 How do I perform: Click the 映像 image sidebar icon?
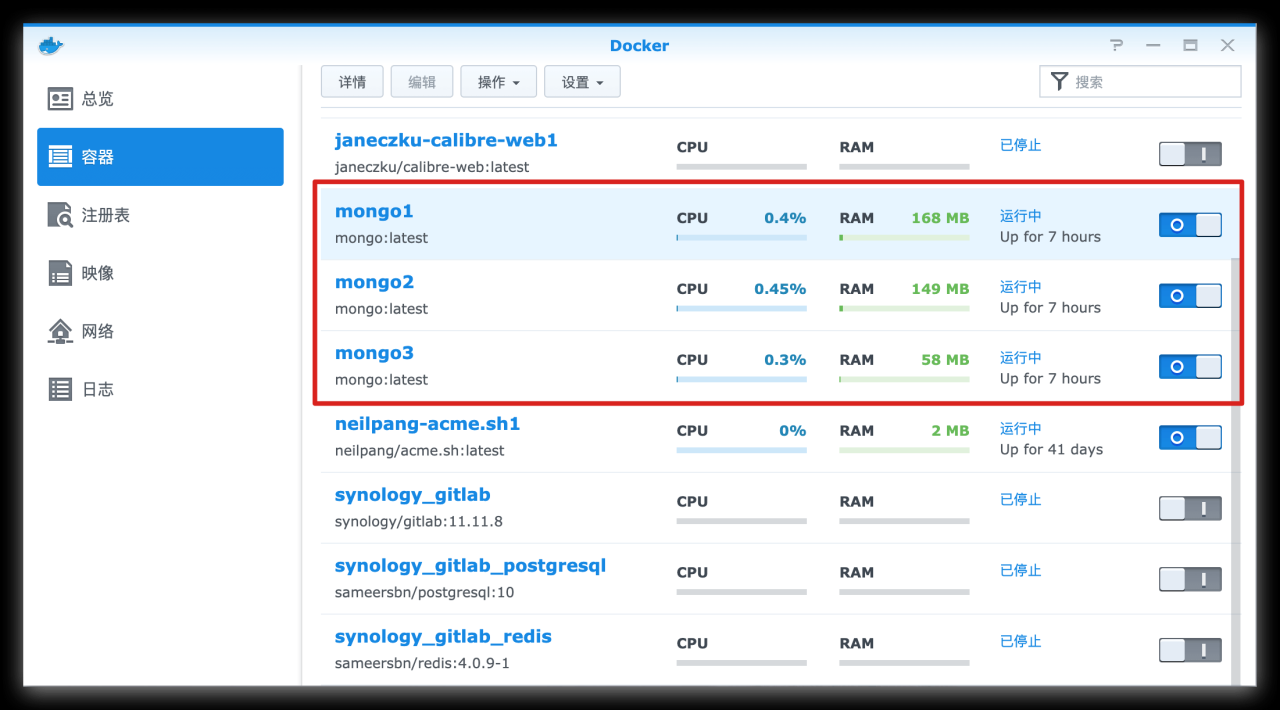coord(61,273)
